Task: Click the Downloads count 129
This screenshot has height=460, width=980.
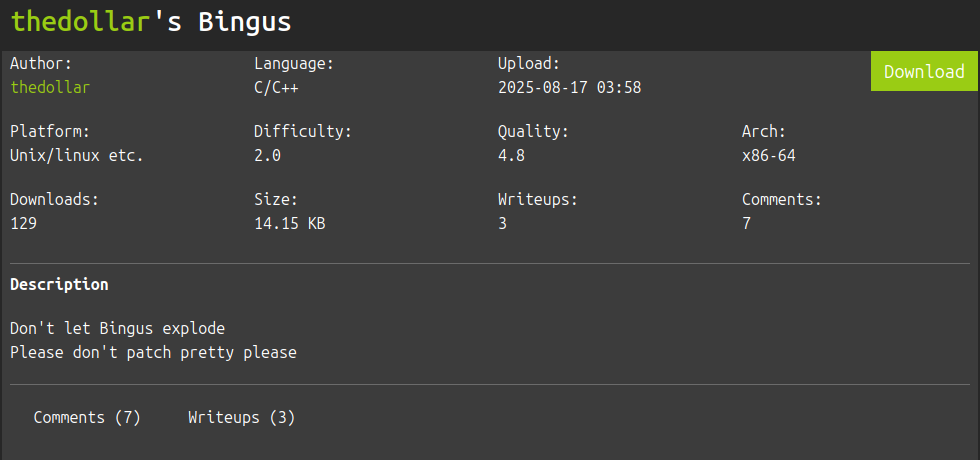Action: [x=23, y=223]
